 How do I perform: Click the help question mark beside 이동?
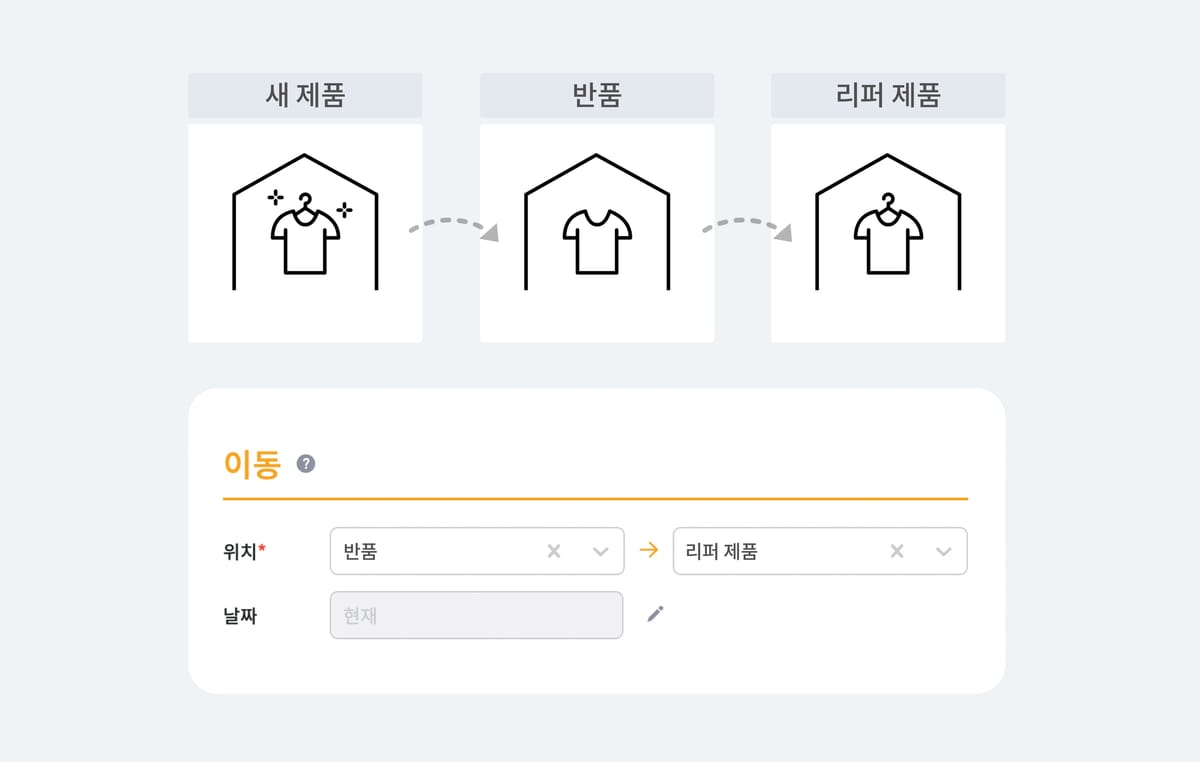[x=306, y=463]
